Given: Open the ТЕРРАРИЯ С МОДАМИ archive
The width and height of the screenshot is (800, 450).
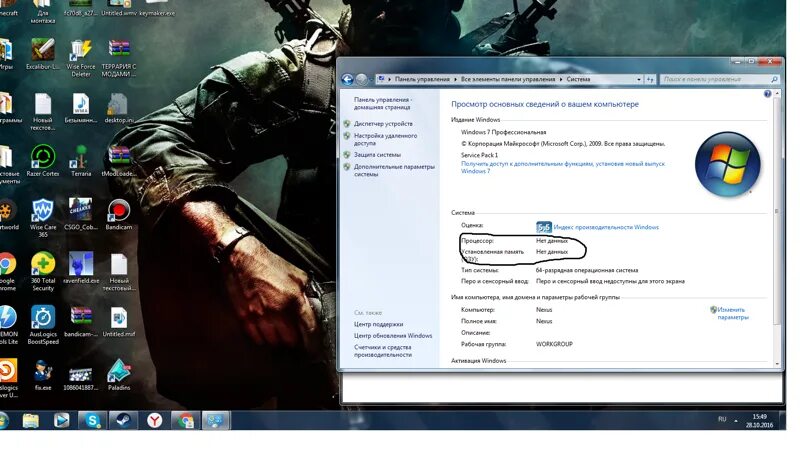Looking at the screenshot, I should pyautogui.click(x=119, y=58).
